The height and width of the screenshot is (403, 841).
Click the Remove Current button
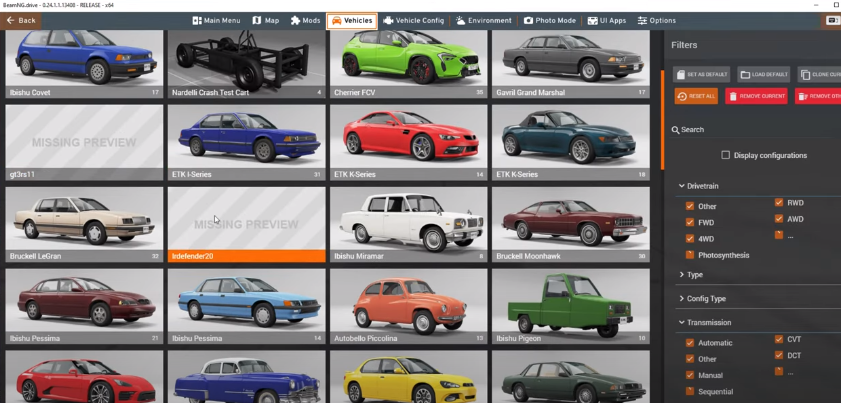(x=756, y=96)
